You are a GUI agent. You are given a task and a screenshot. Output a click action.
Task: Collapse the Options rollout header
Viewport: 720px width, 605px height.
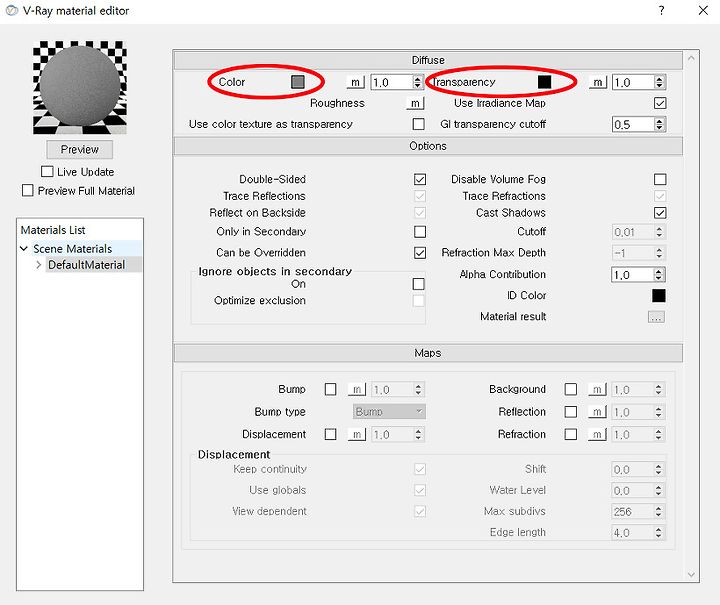coord(428,146)
